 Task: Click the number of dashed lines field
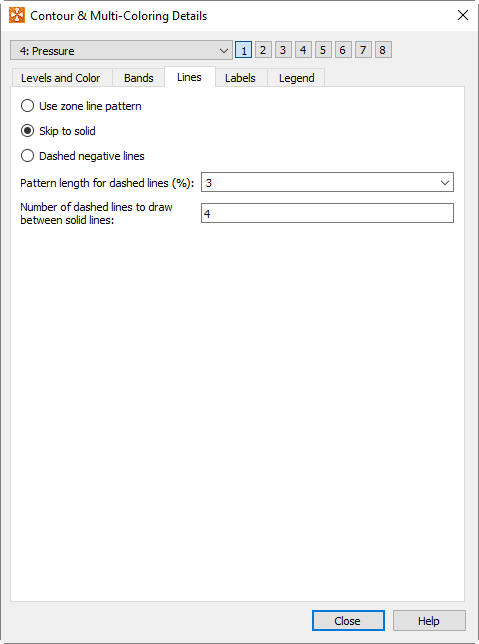click(327, 213)
